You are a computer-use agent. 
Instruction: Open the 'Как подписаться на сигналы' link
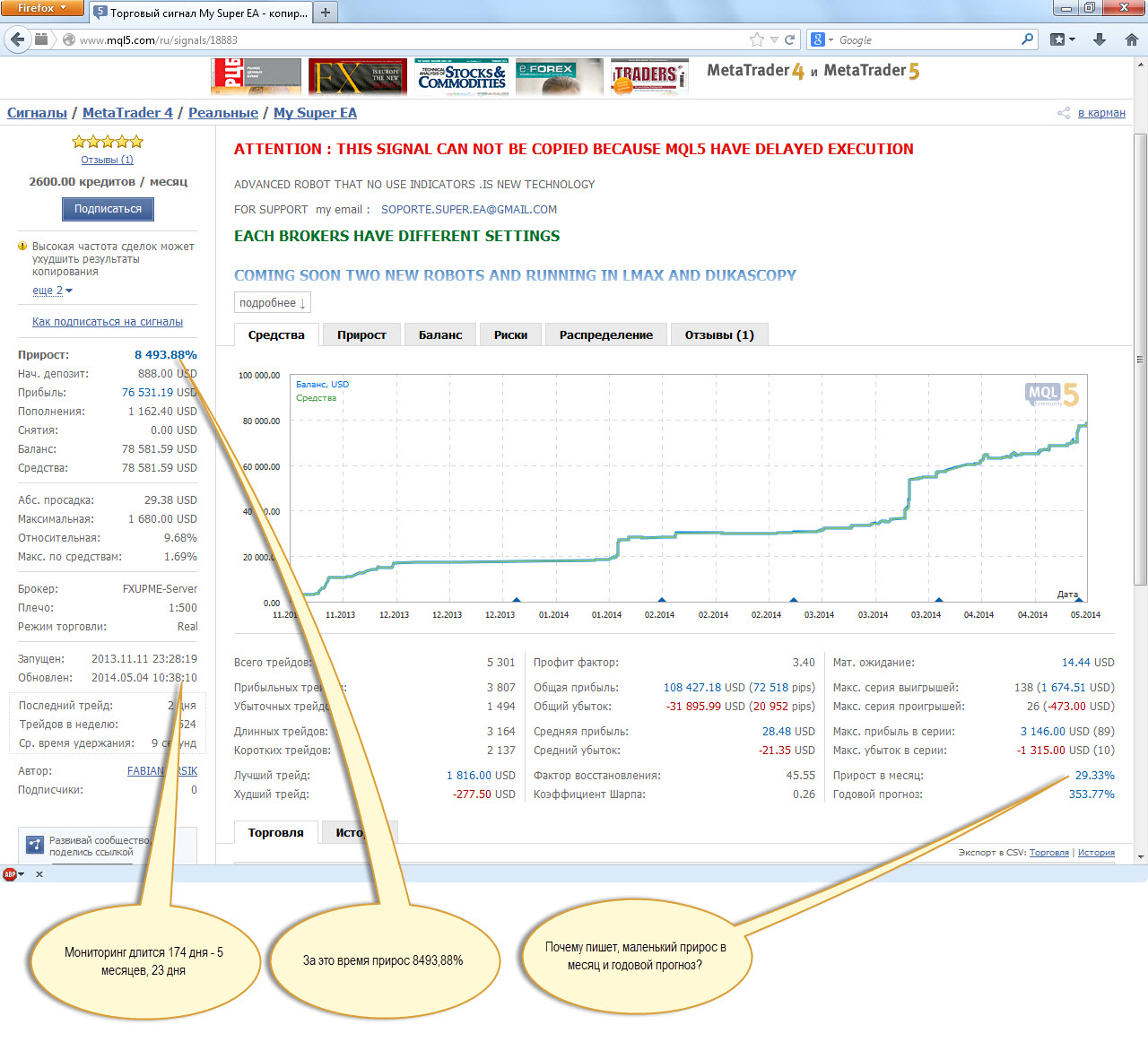[108, 322]
